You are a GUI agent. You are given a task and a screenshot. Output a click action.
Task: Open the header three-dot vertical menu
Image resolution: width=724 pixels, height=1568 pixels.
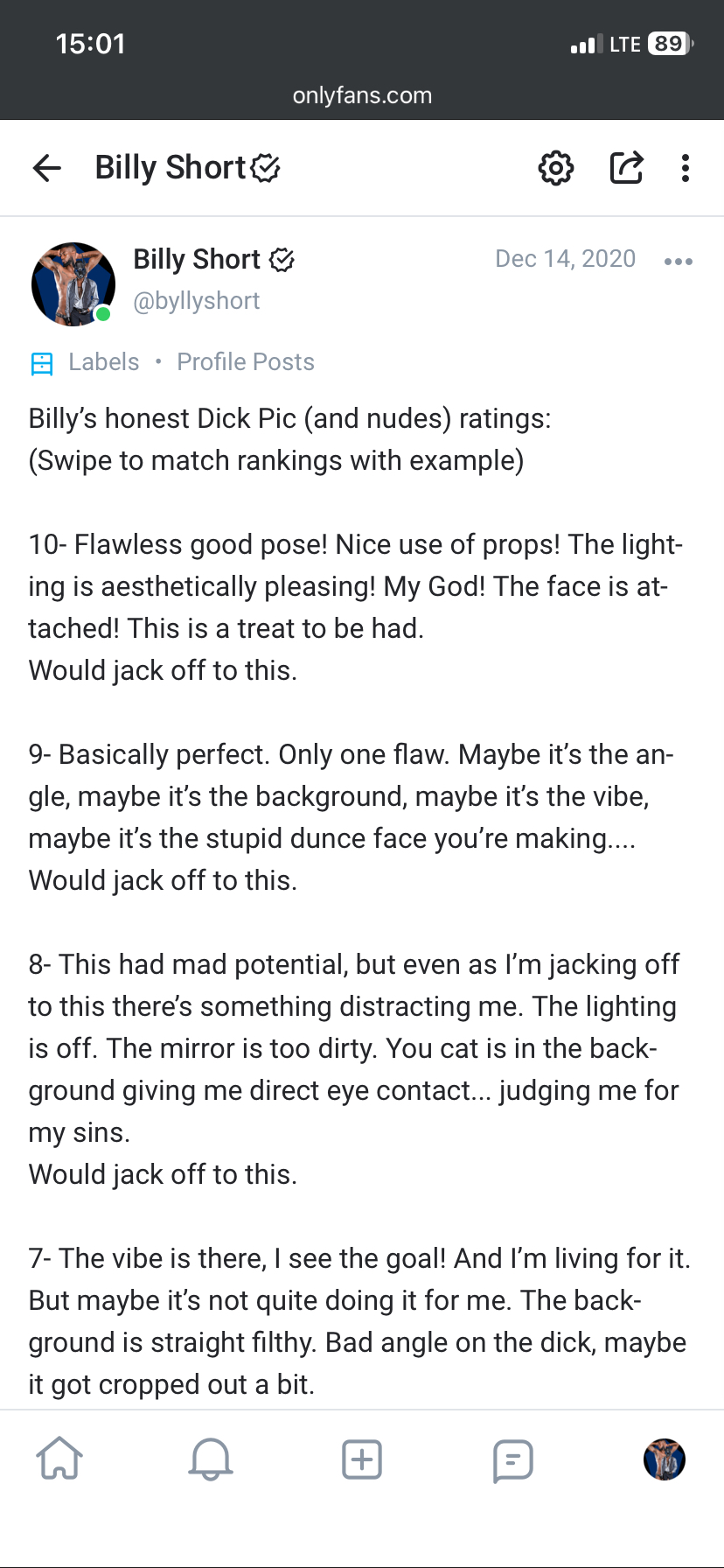686,167
